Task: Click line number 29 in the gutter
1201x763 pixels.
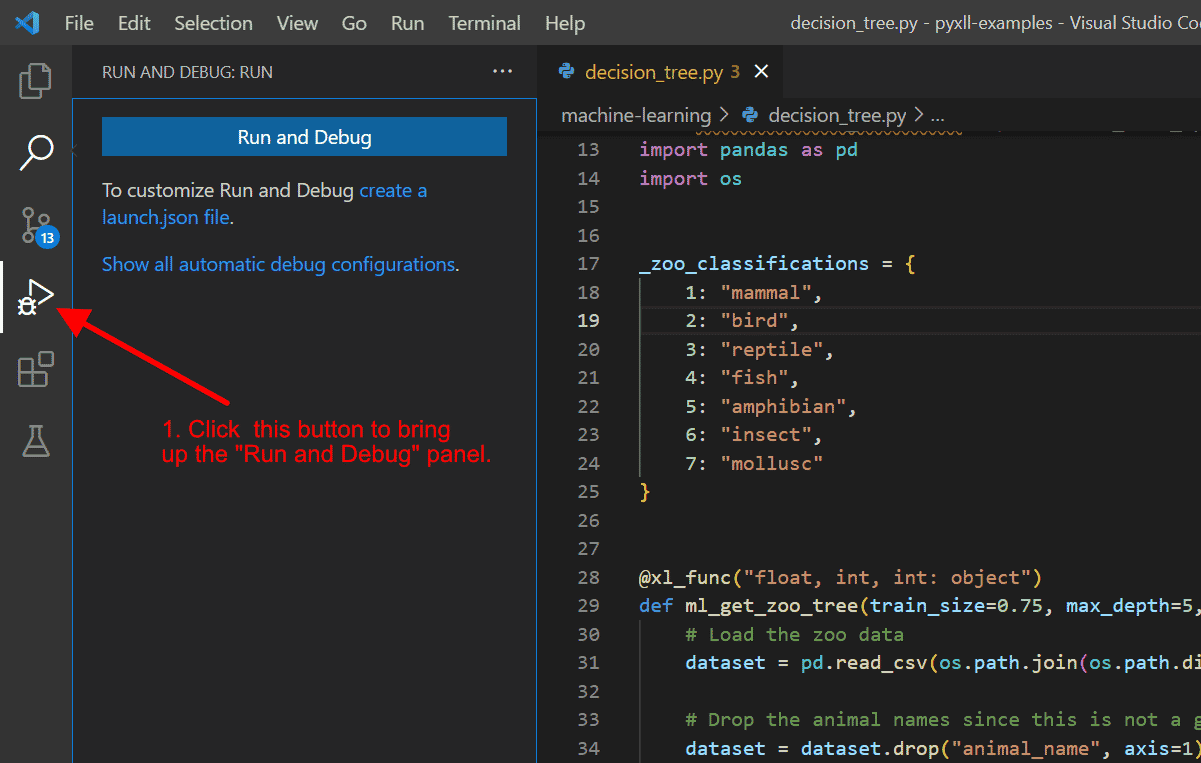Action: 589,606
